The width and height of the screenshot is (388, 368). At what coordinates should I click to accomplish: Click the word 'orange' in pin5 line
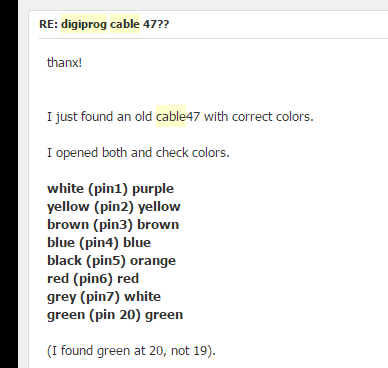coord(153,261)
